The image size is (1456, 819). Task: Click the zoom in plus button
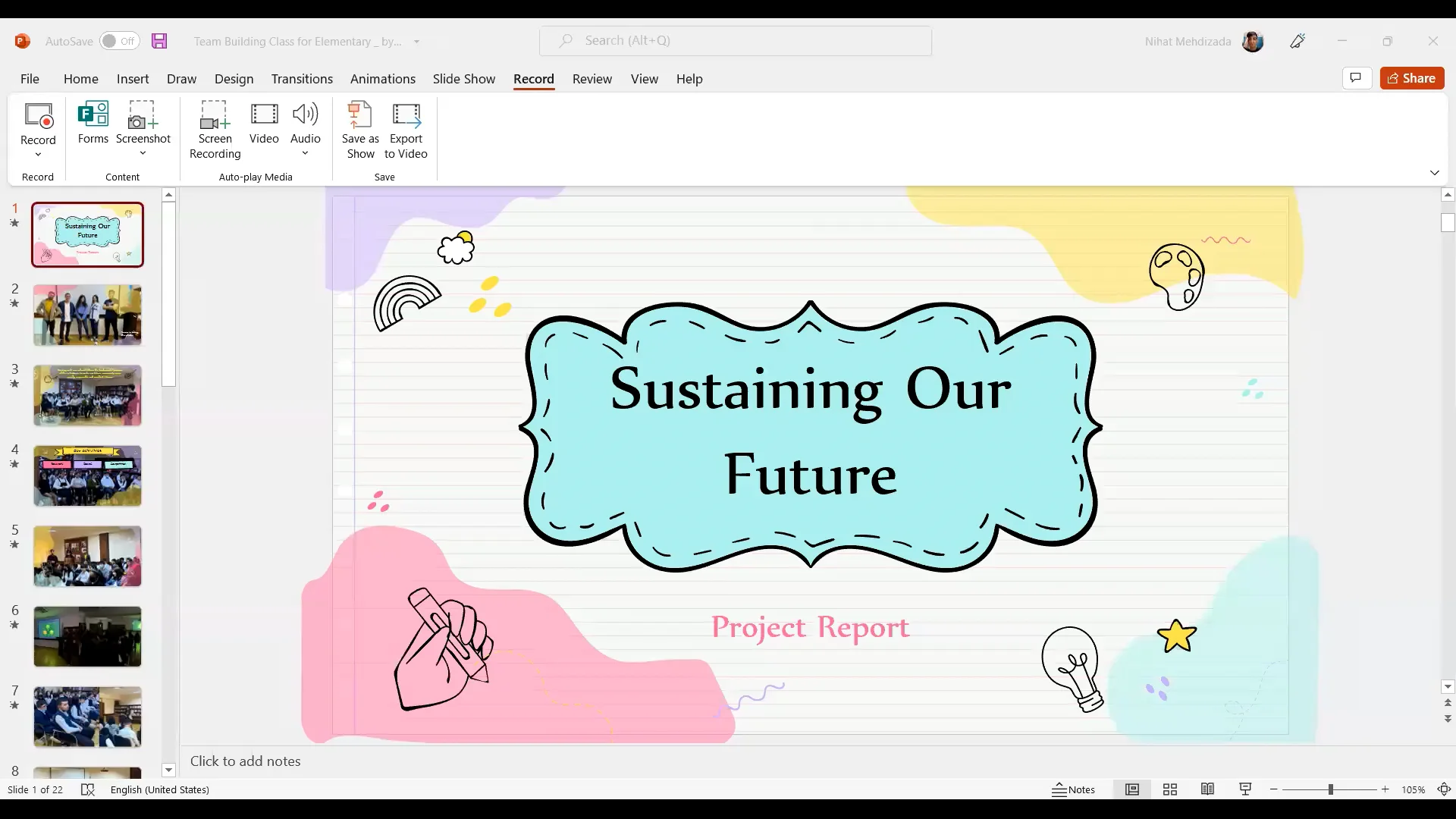[x=1385, y=789]
